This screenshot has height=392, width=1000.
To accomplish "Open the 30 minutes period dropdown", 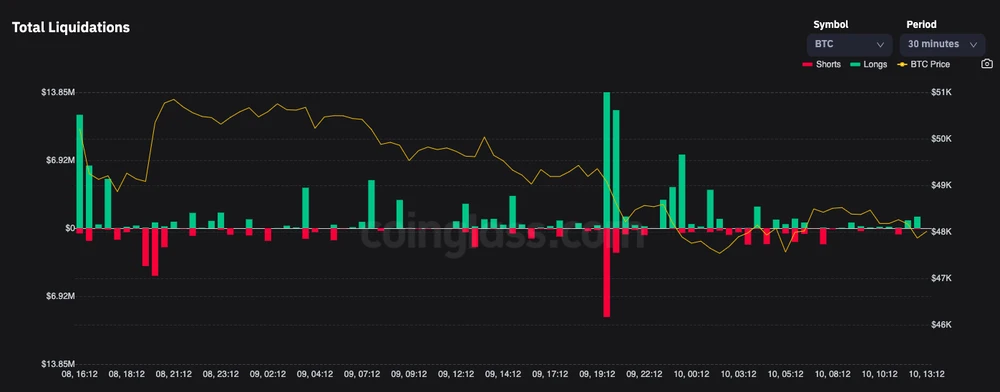I will click(942, 45).
